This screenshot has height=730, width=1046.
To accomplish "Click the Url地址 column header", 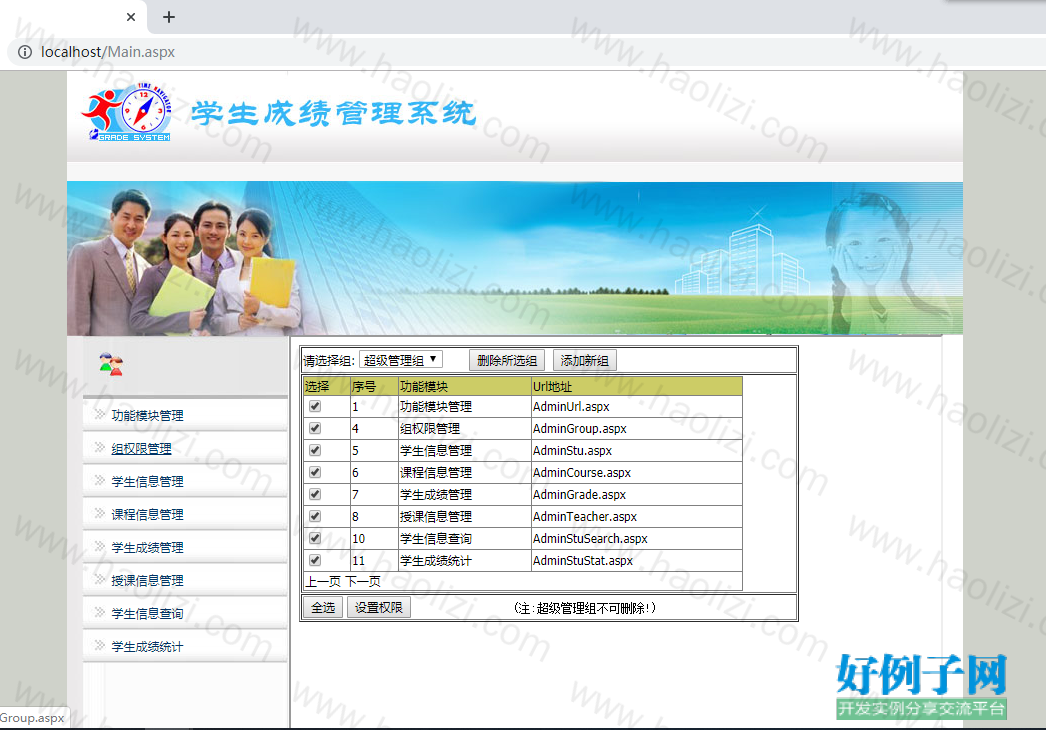I will [x=636, y=386].
